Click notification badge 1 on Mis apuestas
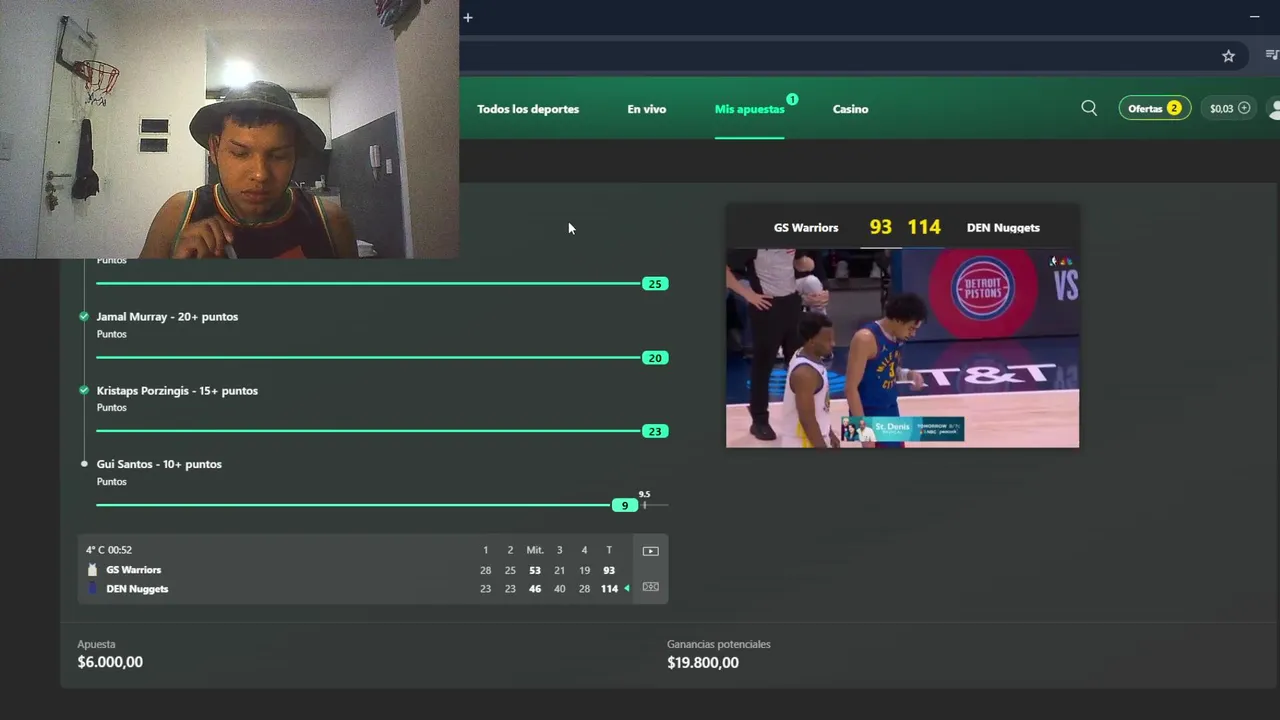1280x720 pixels. [792, 99]
